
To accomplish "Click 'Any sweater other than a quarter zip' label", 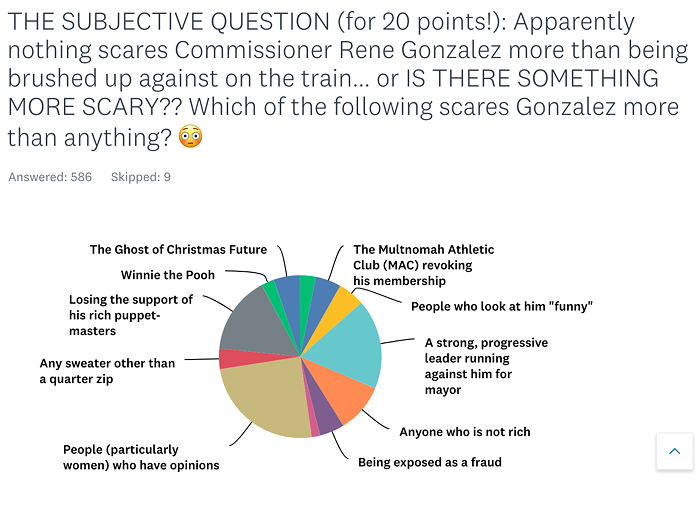I will point(107,371).
